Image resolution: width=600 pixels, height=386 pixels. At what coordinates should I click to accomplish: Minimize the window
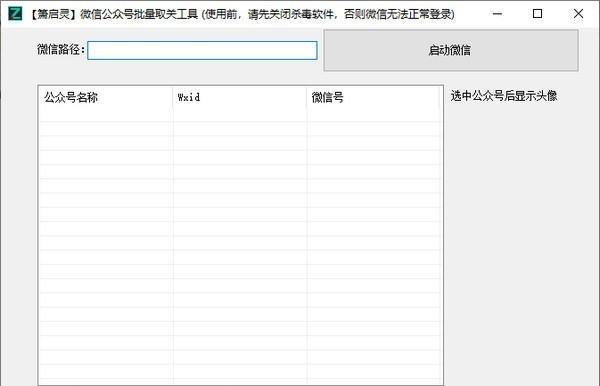coord(497,14)
